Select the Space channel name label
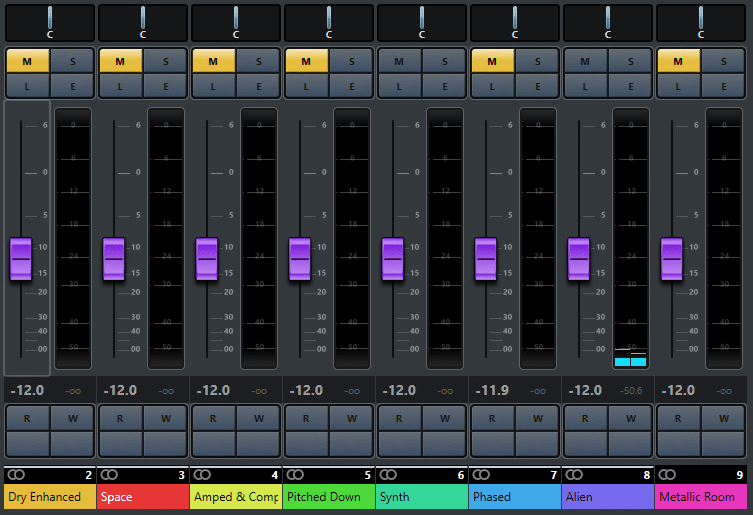Viewport: 753px width, 515px height. click(x=143, y=497)
